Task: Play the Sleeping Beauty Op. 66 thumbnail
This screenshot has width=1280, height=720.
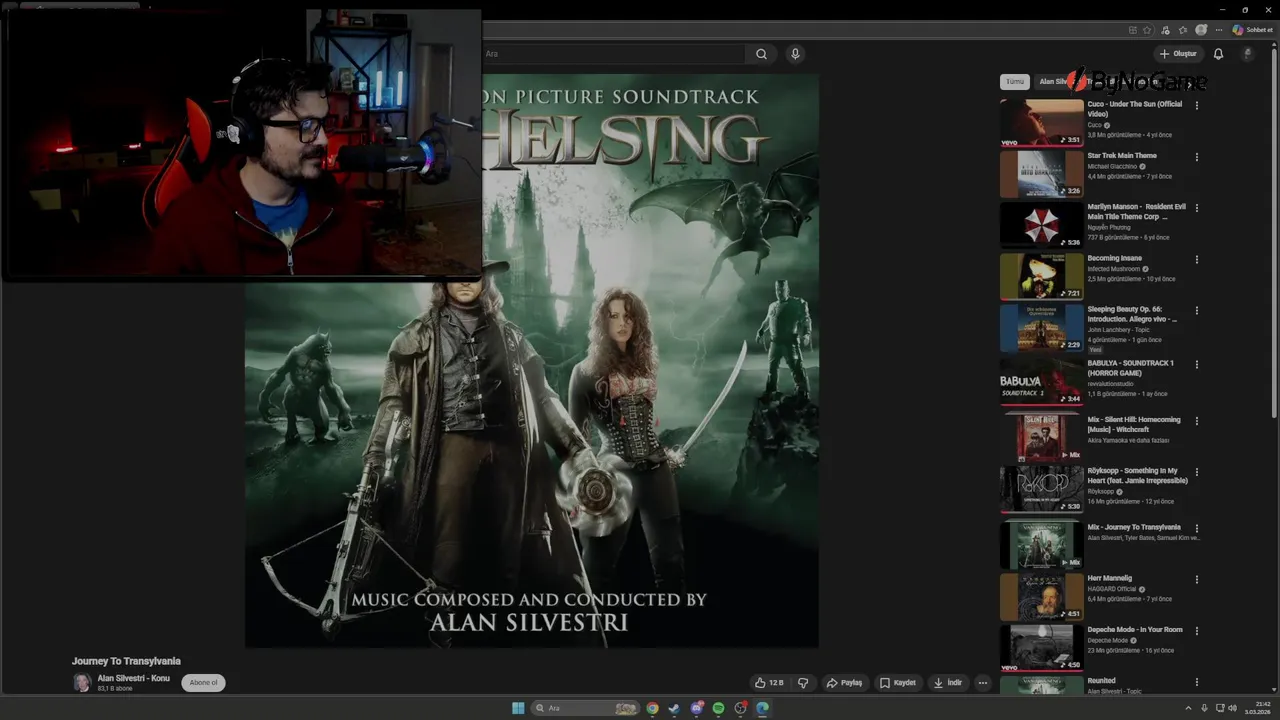Action: coord(1041,328)
